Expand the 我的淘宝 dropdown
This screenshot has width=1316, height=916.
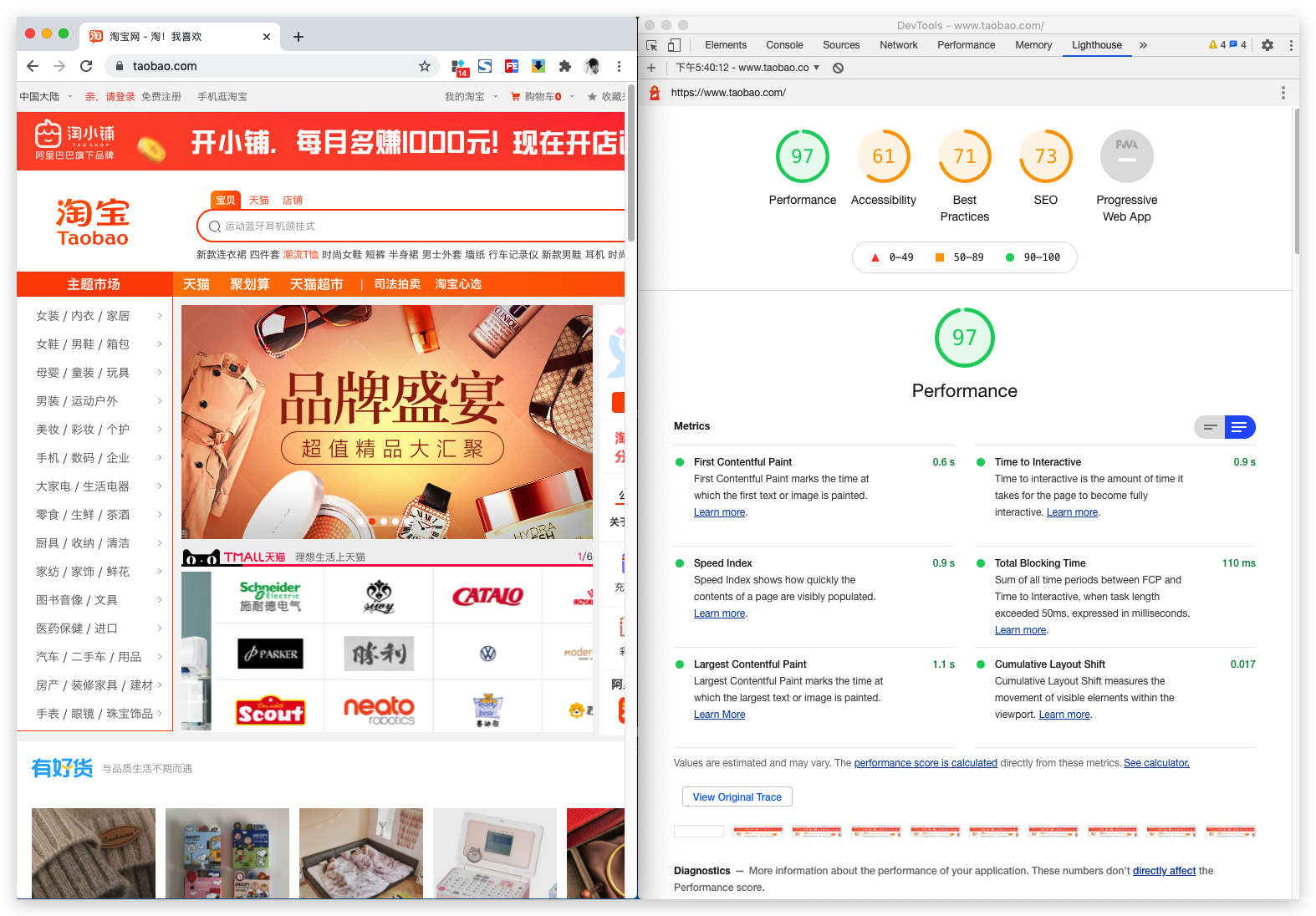495,97
